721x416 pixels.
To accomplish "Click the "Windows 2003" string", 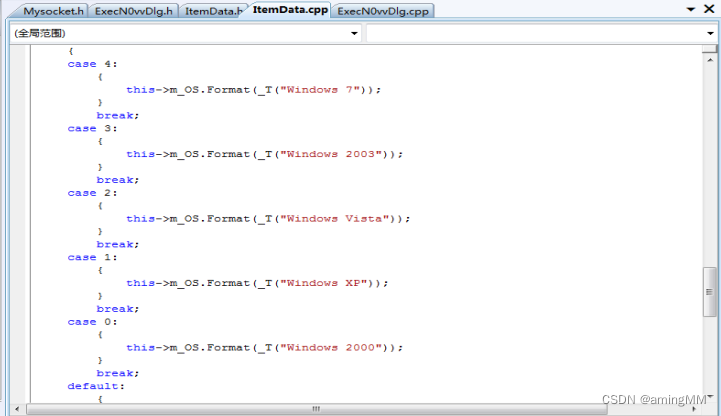I will click(331, 154).
